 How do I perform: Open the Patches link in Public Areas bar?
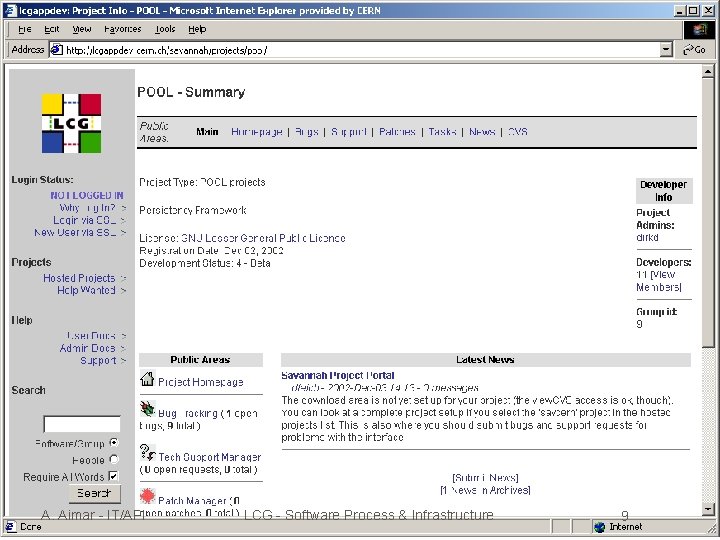(x=397, y=132)
